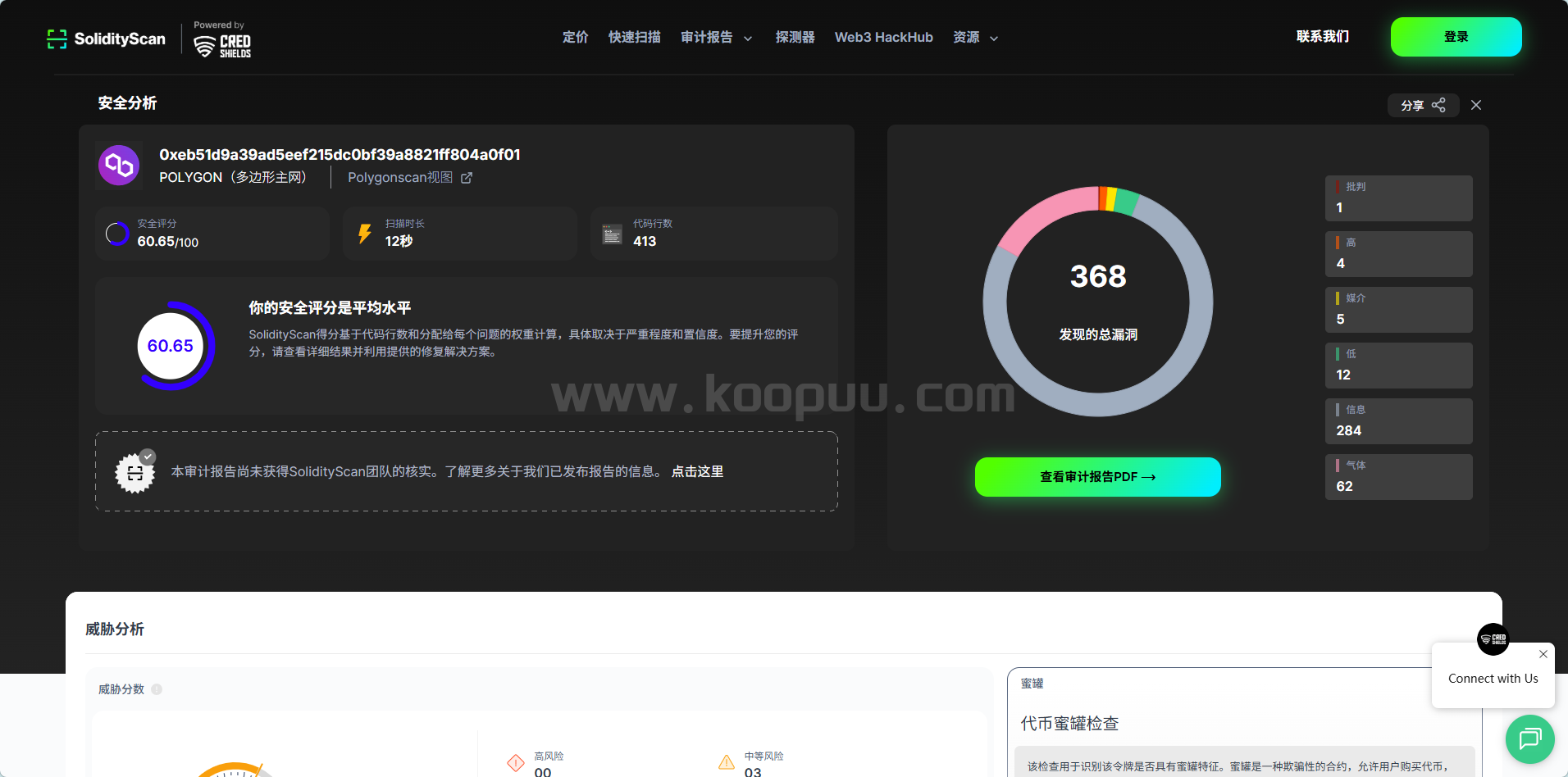Click the 60.65 score gauge

pyautogui.click(x=171, y=346)
